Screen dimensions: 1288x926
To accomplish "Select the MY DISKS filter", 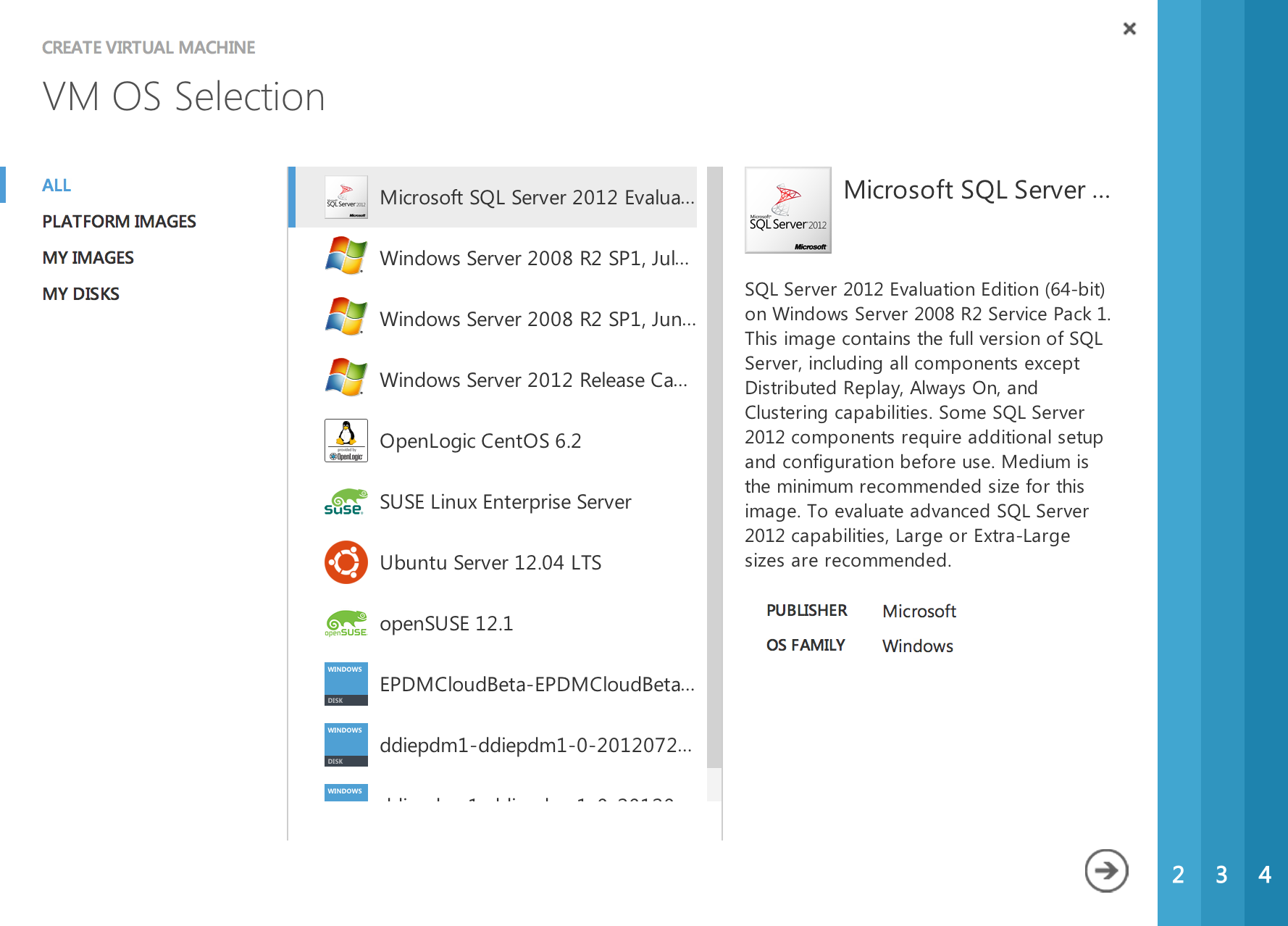I will point(81,294).
